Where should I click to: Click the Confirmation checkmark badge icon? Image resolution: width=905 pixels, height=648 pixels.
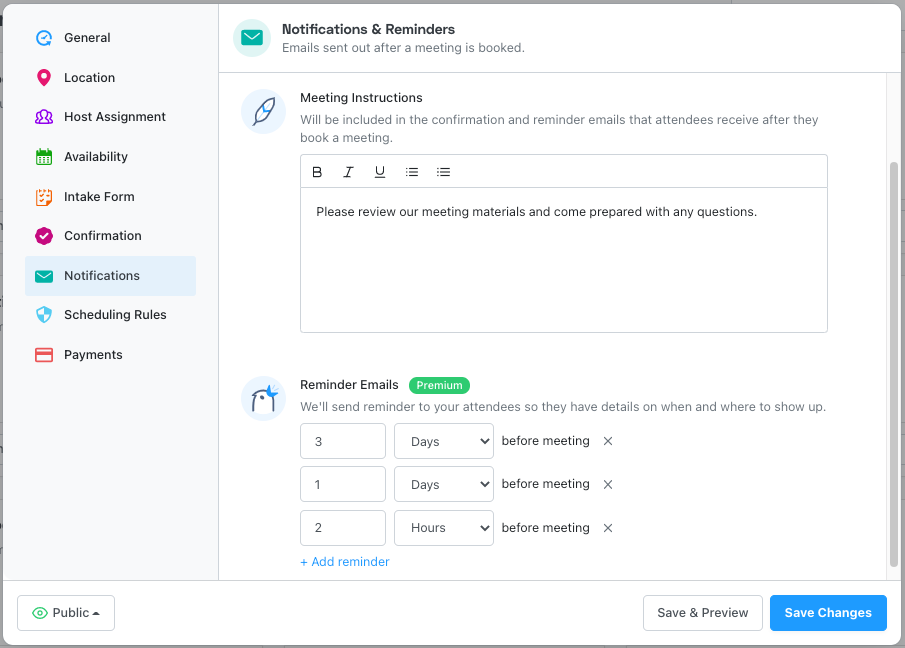click(44, 236)
